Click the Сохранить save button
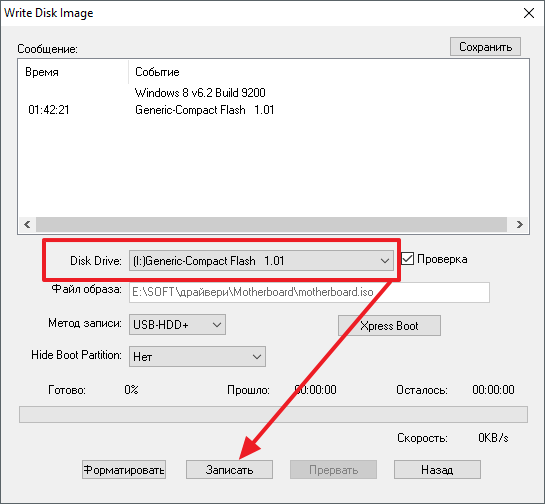Viewport: 545px width, 504px height. [485, 47]
